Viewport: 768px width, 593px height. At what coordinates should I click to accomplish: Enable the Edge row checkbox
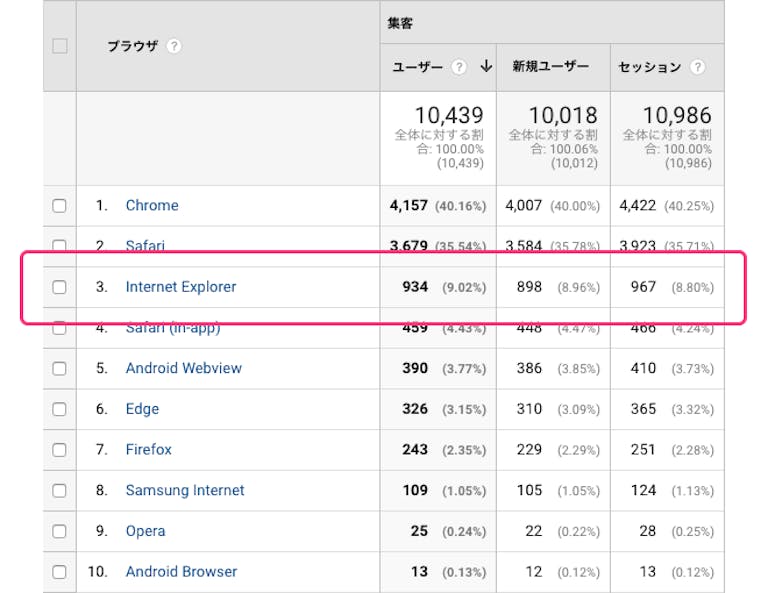coord(59,409)
